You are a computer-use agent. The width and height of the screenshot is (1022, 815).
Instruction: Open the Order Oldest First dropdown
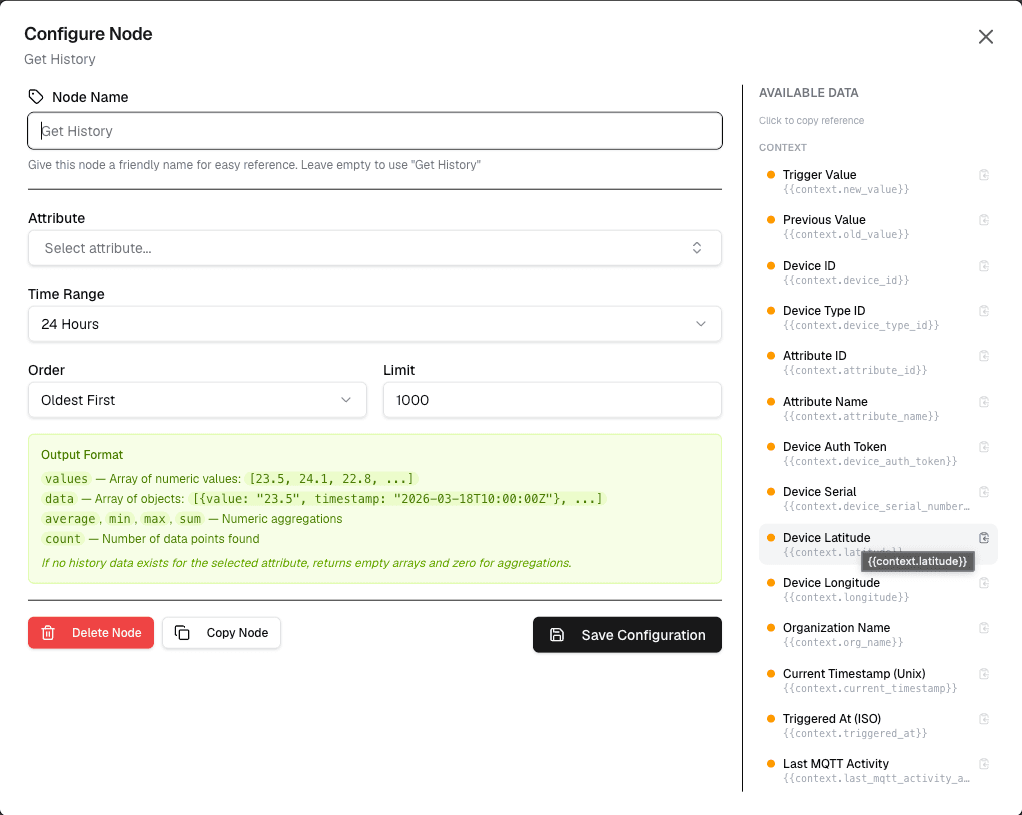click(x=197, y=400)
